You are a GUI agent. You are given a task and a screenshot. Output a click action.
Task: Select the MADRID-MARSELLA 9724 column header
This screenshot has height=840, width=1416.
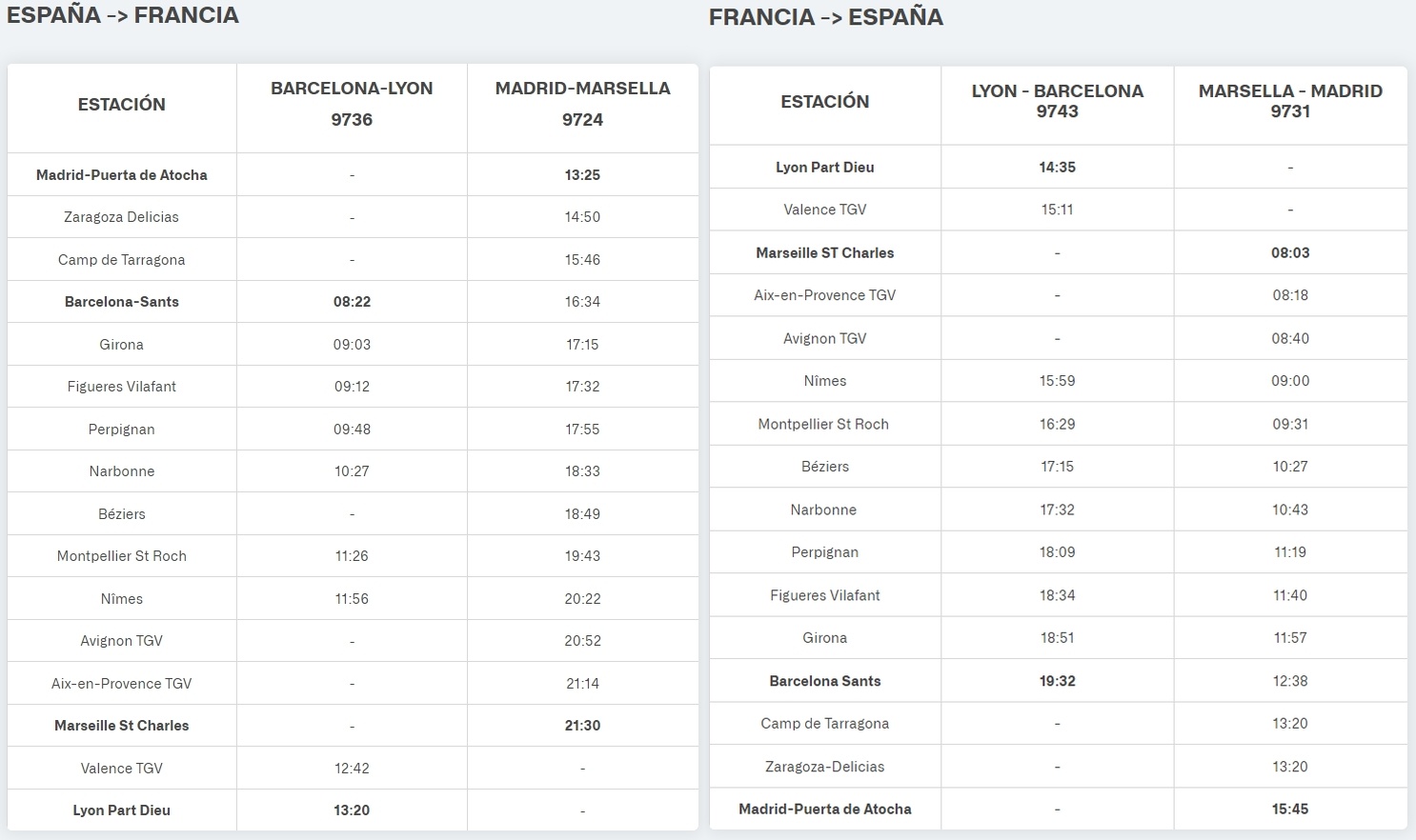click(x=582, y=104)
